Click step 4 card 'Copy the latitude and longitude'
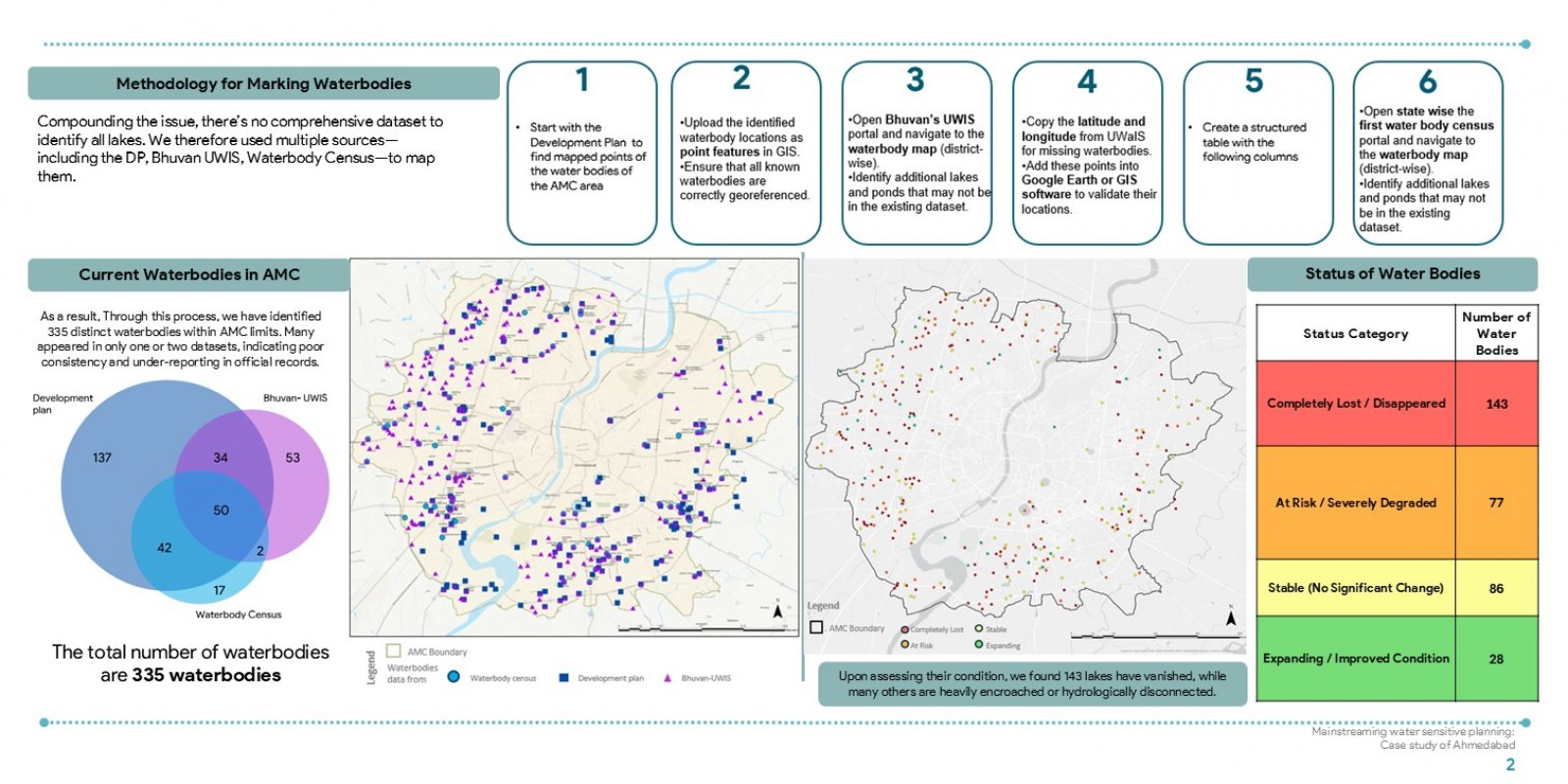The height and width of the screenshot is (784, 1568). click(1088, 153)
